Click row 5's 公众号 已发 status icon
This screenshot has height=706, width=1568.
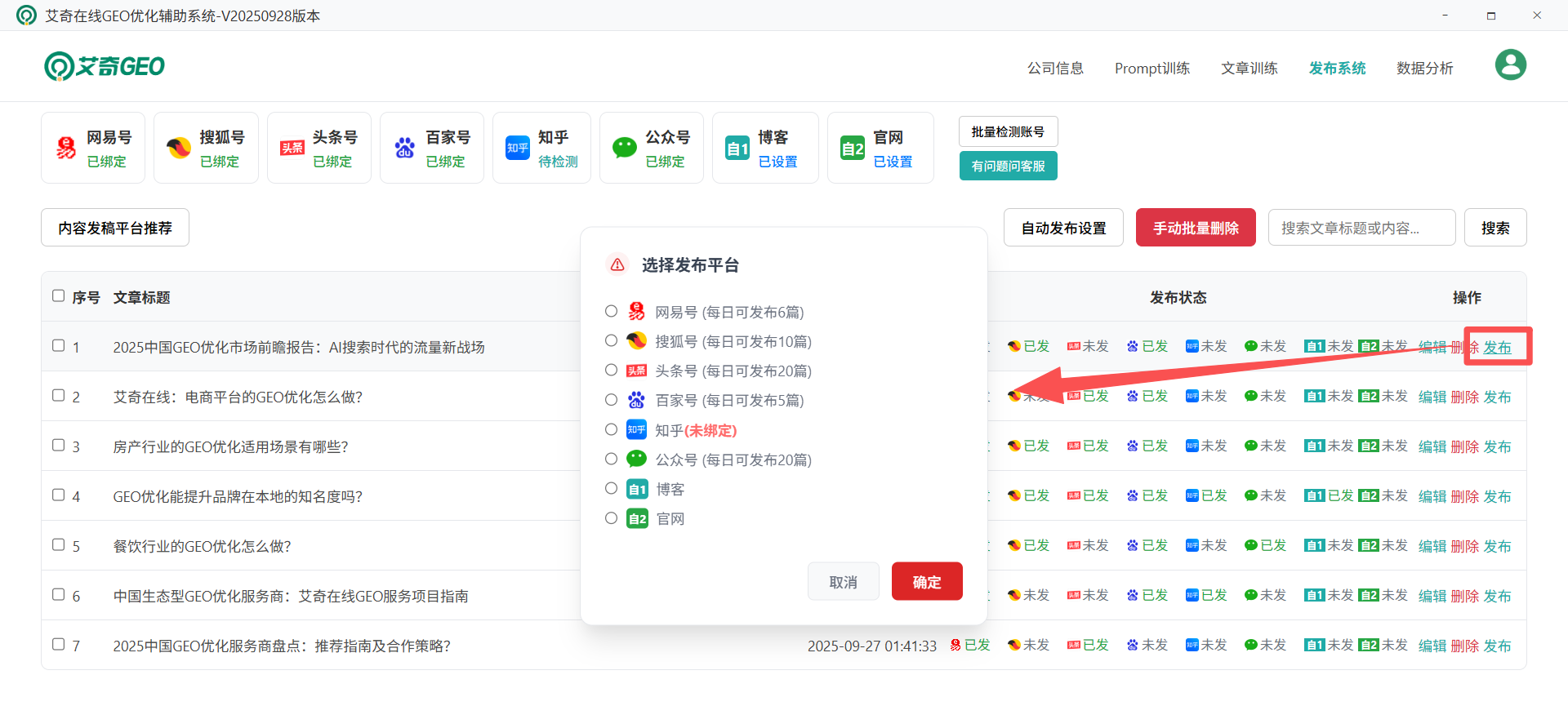[1250, 545]
